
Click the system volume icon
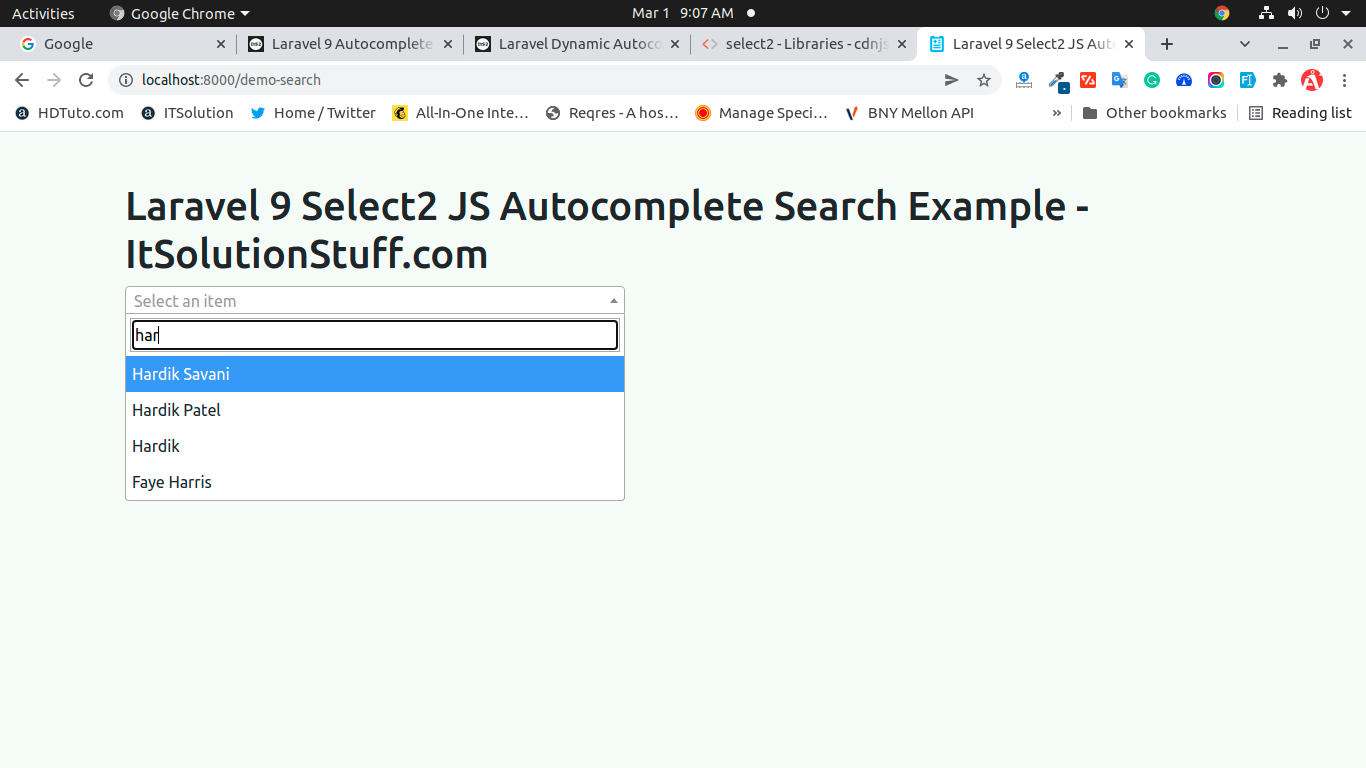(1295, 13)
